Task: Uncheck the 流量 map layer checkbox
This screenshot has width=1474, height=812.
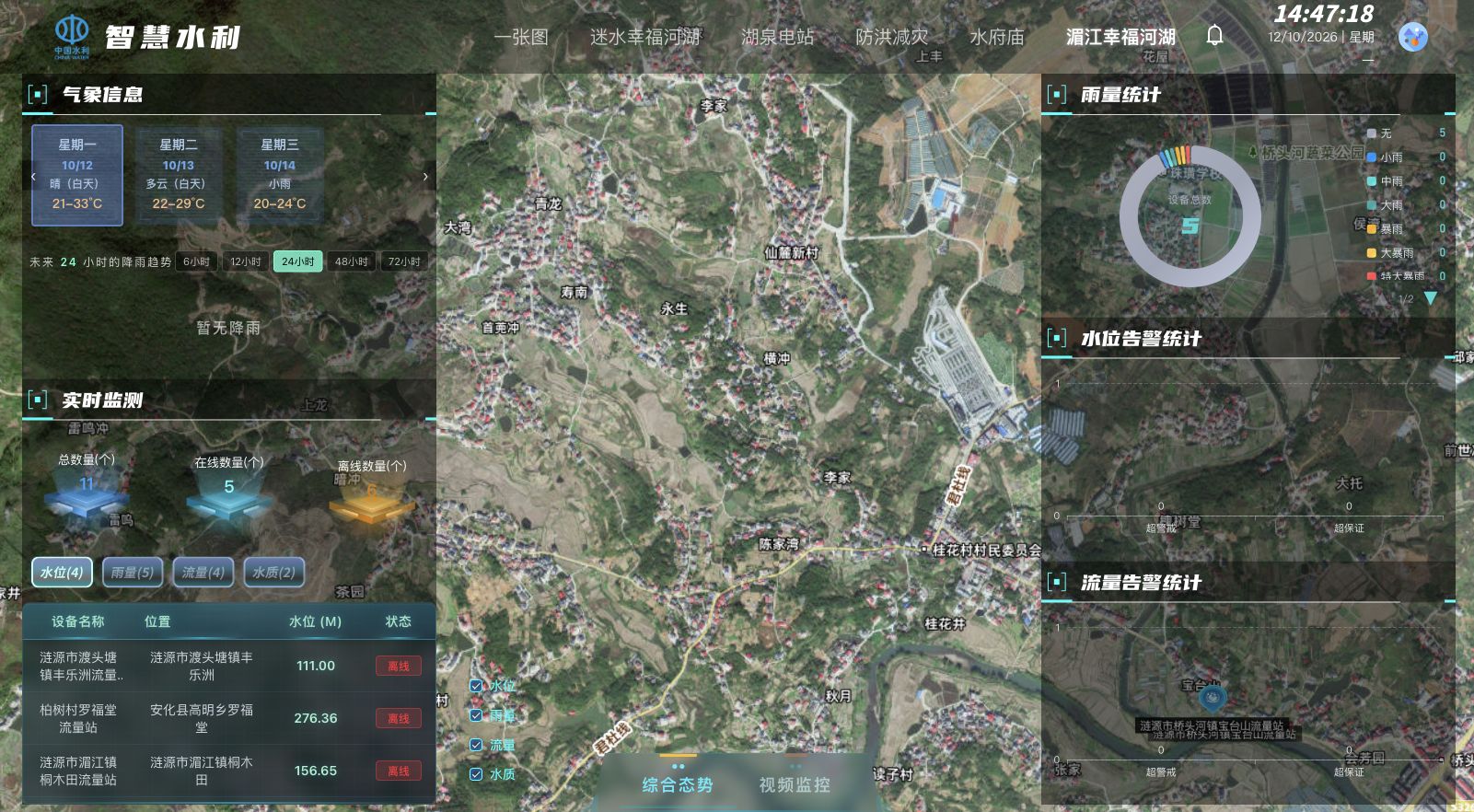Action: coord(476,745)
